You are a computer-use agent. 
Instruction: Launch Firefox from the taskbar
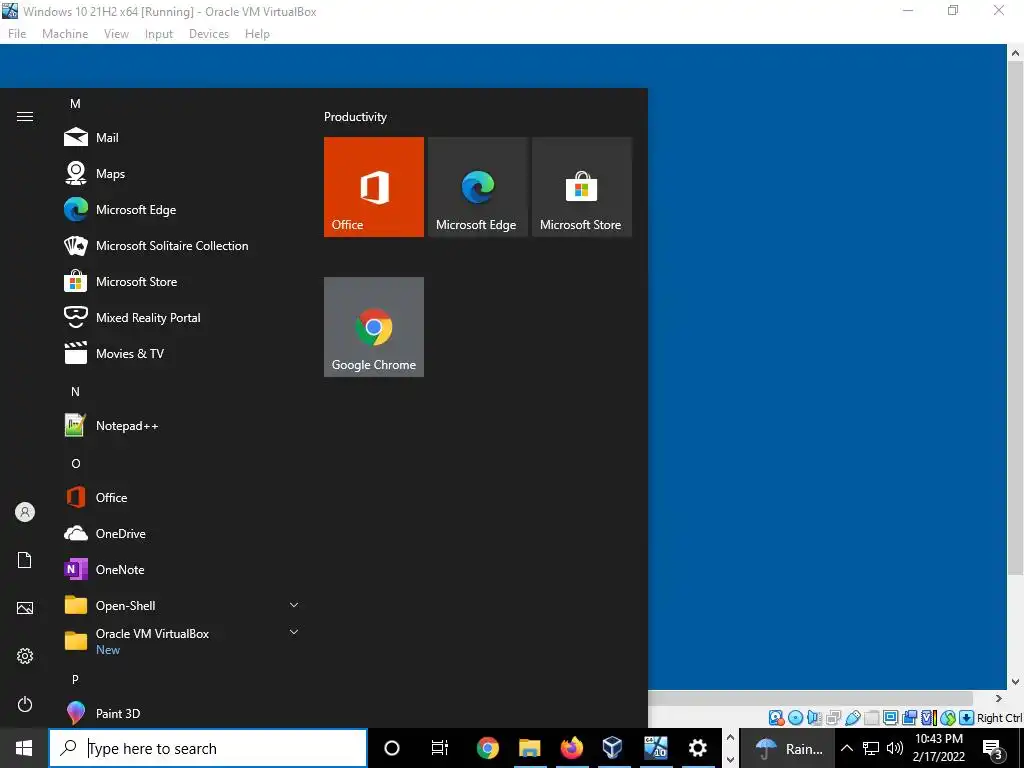[x=571, y=748]
